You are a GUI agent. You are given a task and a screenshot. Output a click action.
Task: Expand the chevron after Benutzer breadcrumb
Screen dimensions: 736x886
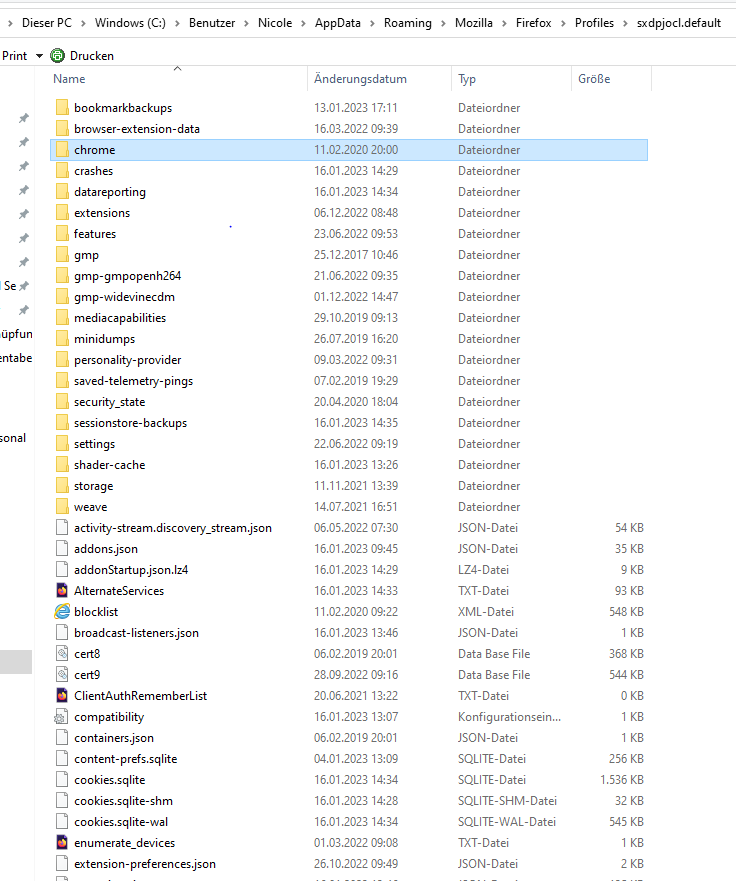(x=246, y=23)
